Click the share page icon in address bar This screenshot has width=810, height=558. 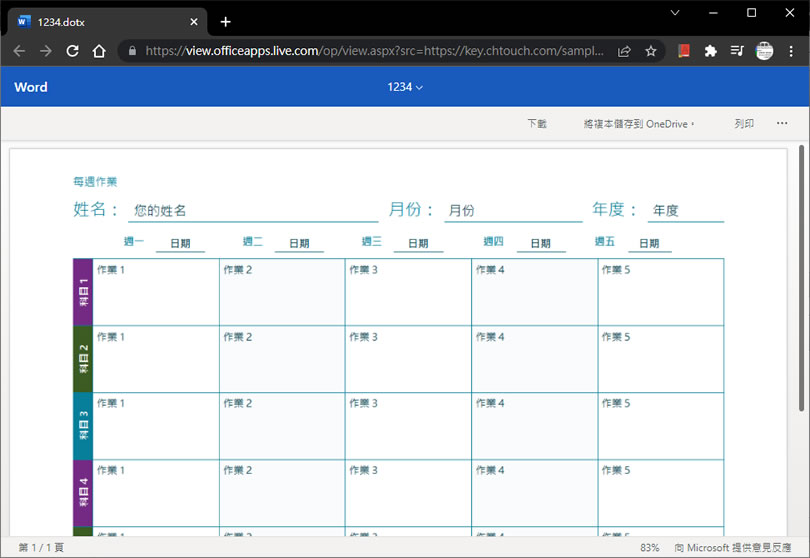(x=624, y=51)
